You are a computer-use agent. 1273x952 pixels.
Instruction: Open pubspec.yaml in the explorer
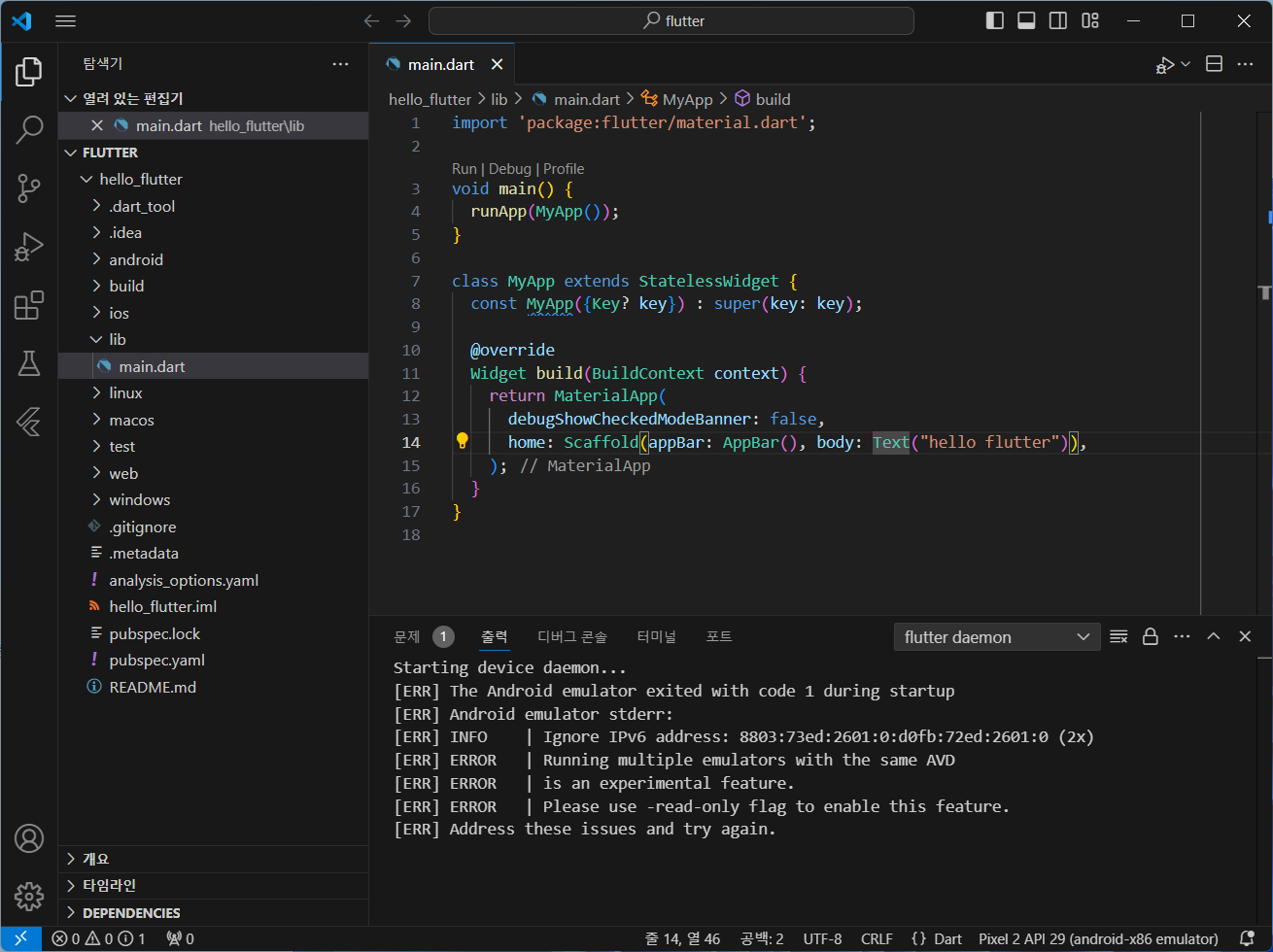pyautogui.click(x=213, y=661)
